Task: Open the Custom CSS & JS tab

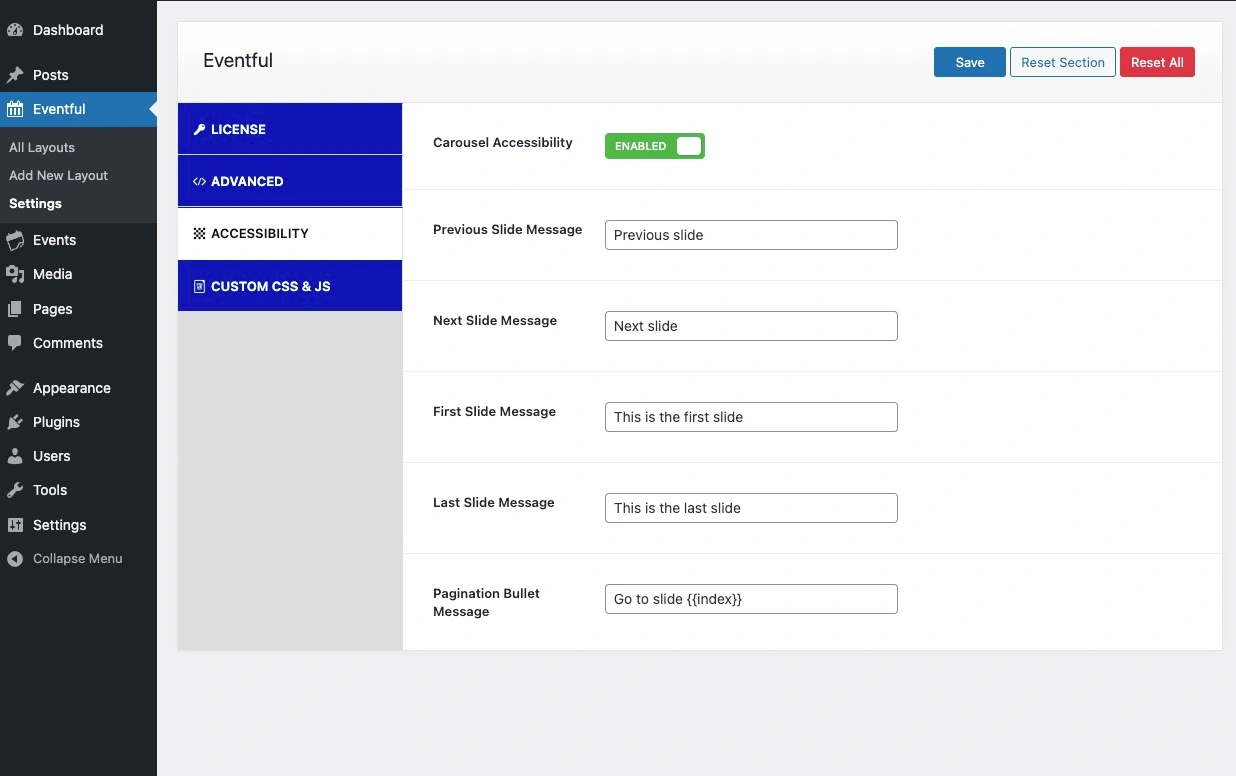Action: pyautogui.click(x=290, y=286)
